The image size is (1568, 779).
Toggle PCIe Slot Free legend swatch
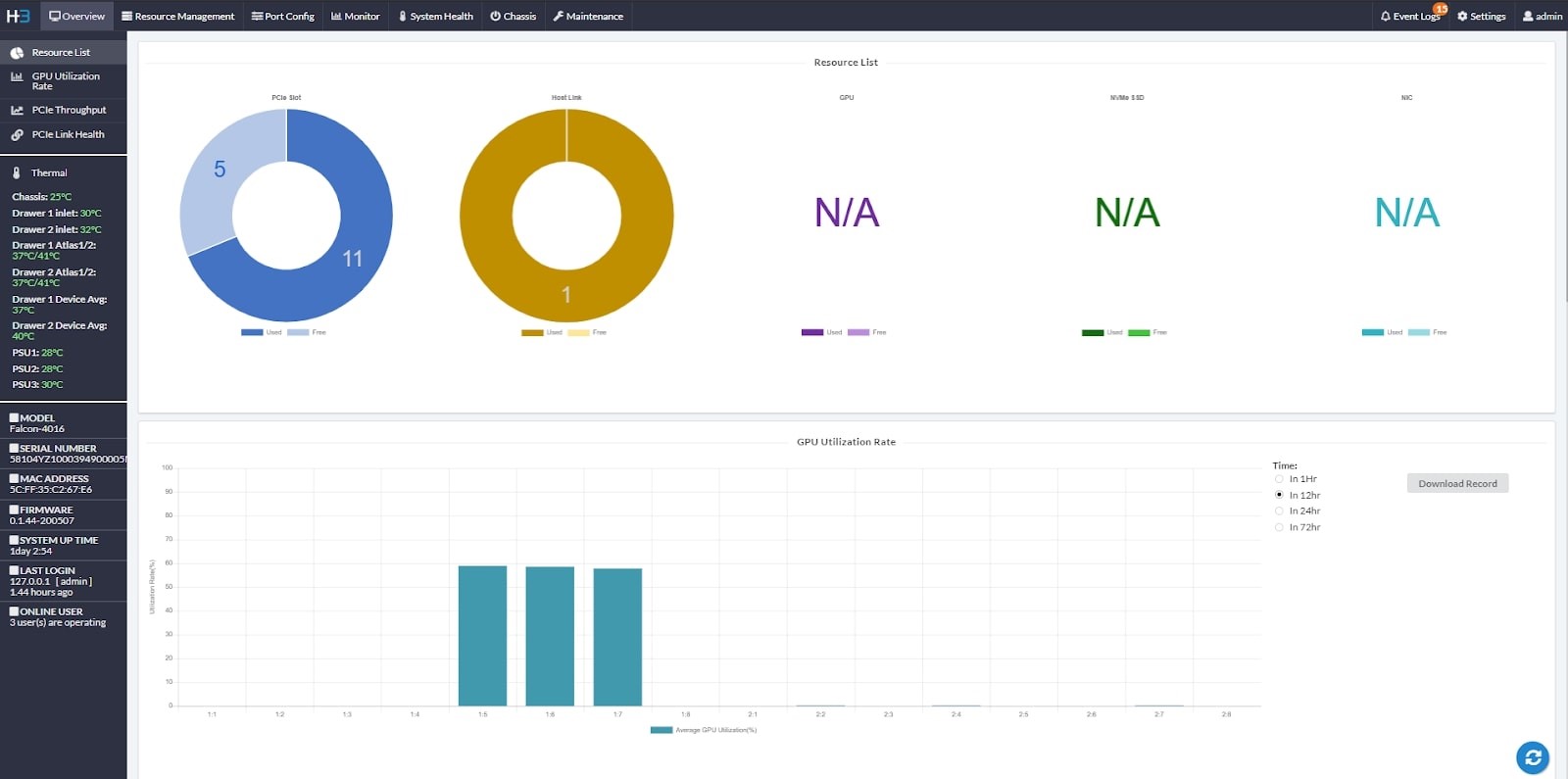tap(298, 332)
